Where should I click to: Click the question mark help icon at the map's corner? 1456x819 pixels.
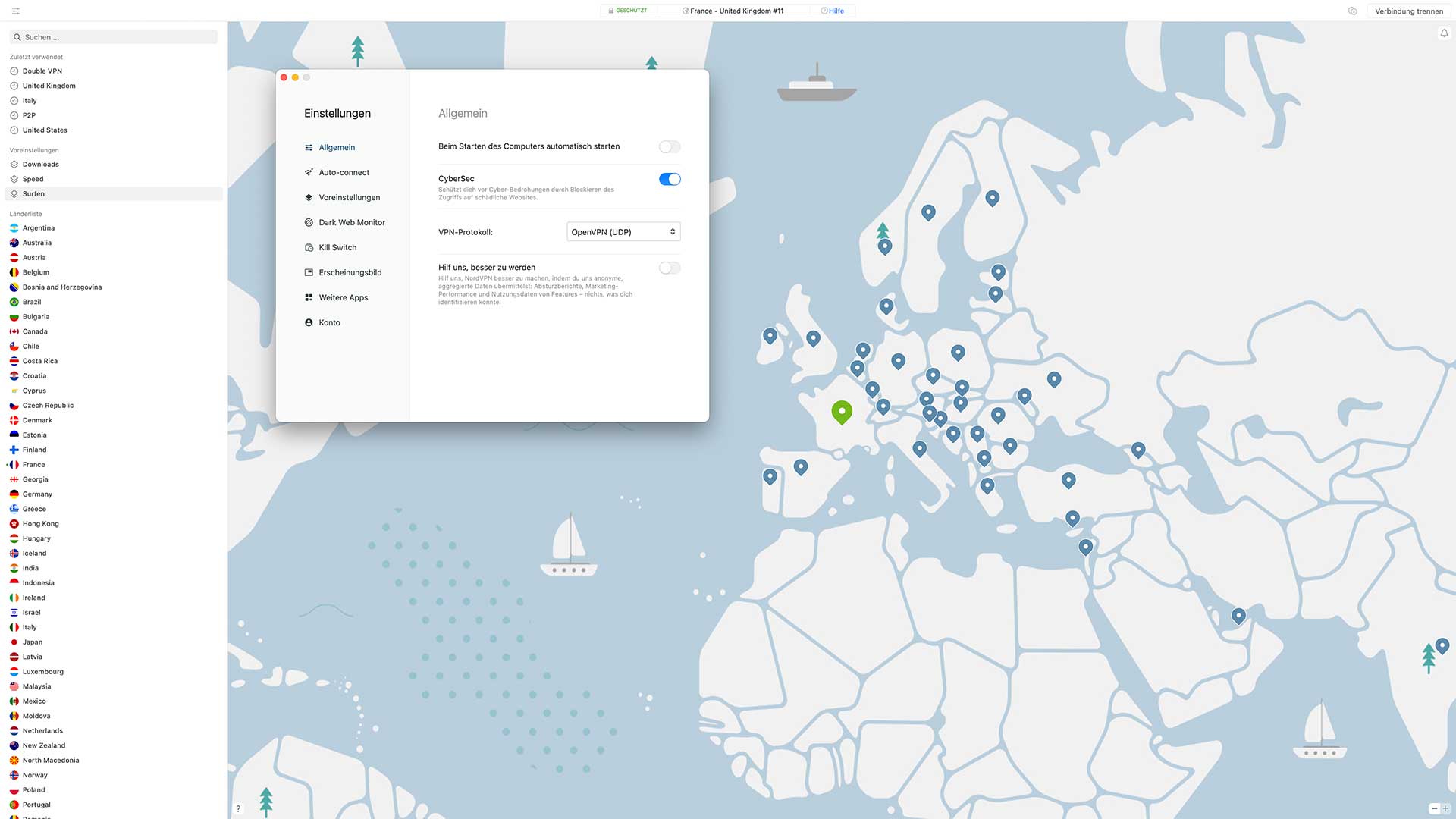[x=238, y=808]
